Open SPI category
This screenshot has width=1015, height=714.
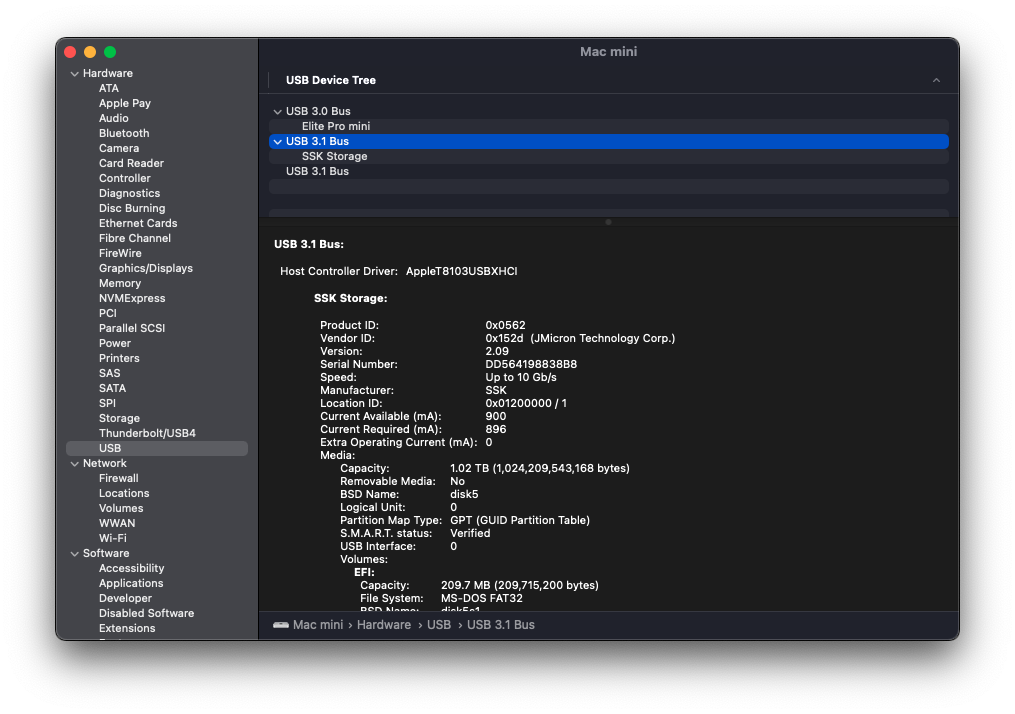tap(107, 403)
